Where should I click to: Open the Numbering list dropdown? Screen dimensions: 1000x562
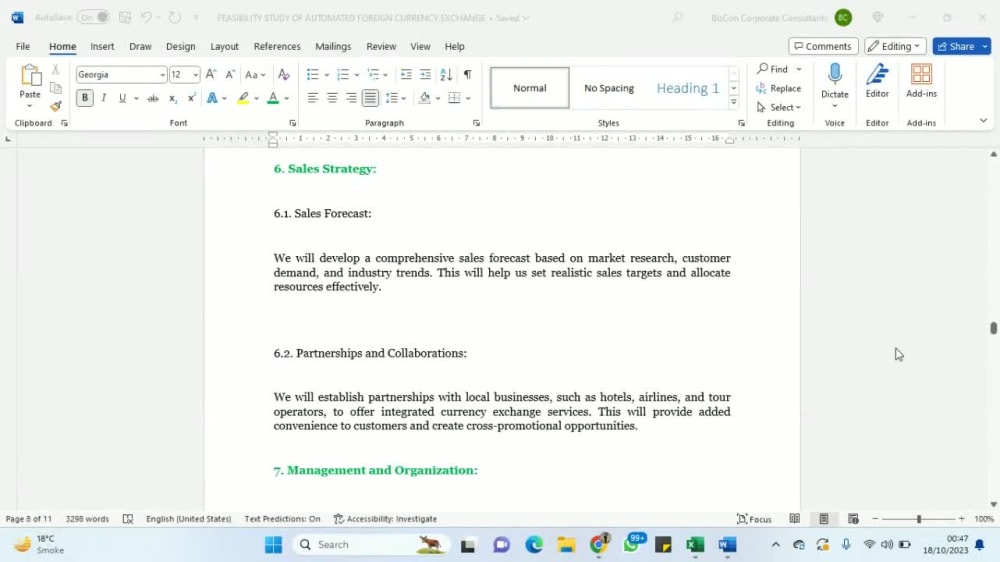(357, 75)
